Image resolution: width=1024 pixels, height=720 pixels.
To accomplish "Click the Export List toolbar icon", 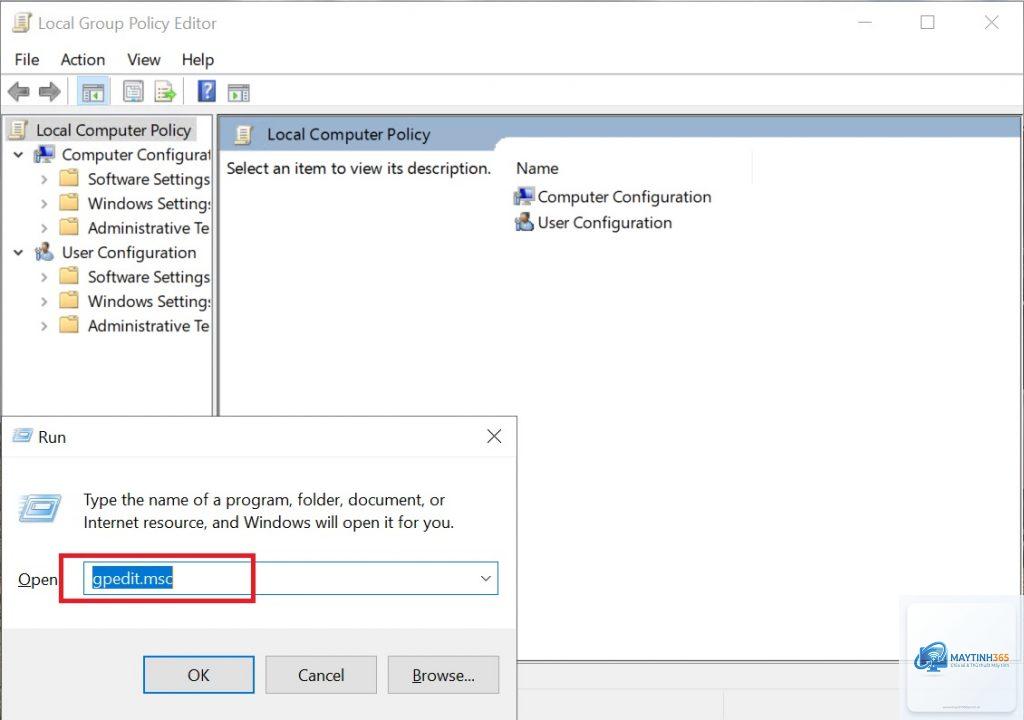I will click(165, 91).
